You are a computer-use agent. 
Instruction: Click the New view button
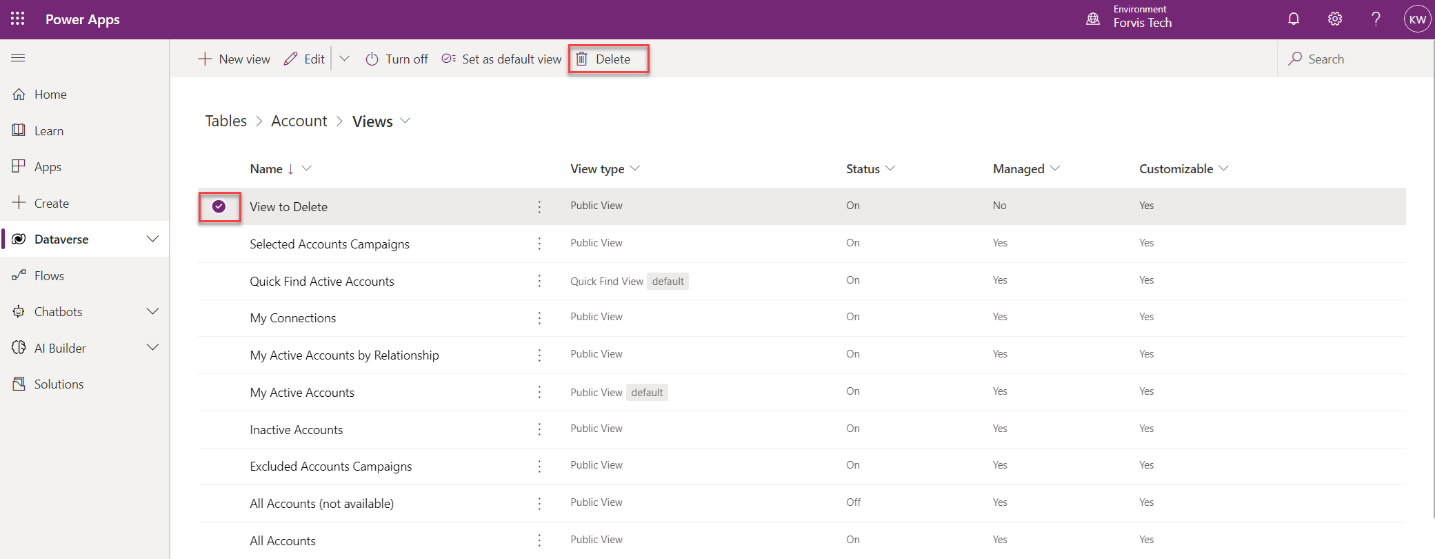coord(234,59)
